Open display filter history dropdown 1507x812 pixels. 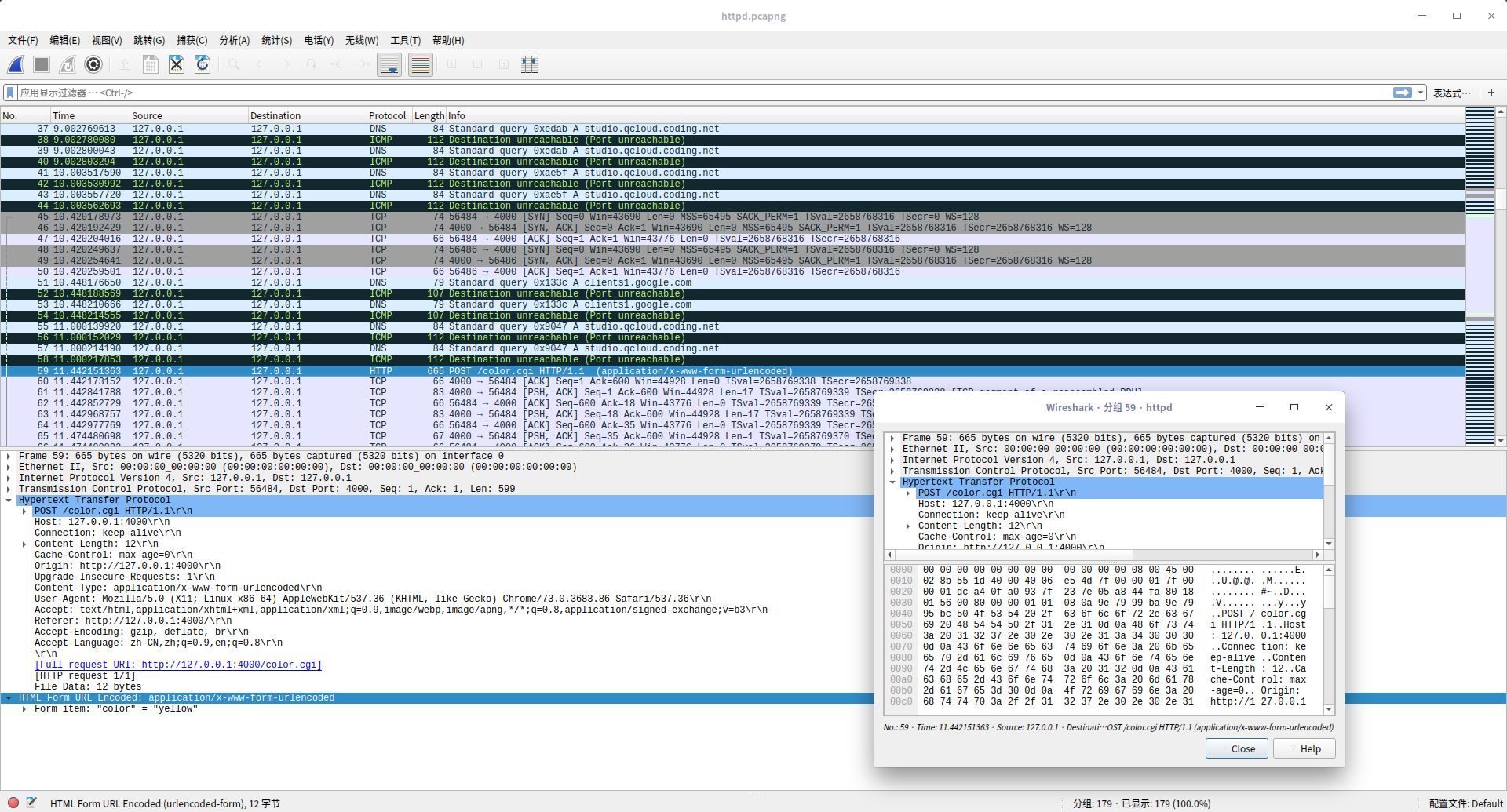[x=1421, y=93]
